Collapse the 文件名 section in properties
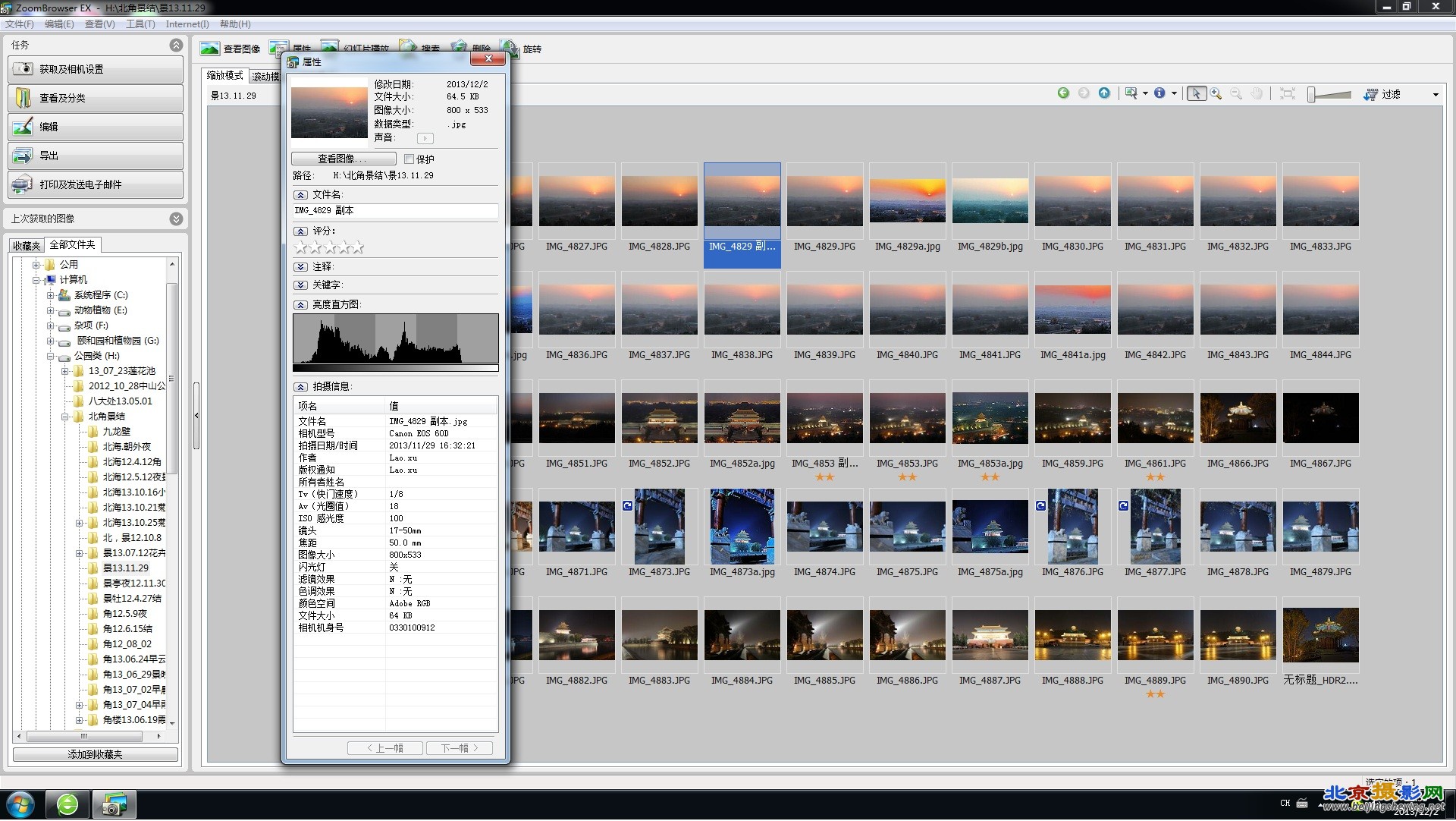 (x=300, y=195)
